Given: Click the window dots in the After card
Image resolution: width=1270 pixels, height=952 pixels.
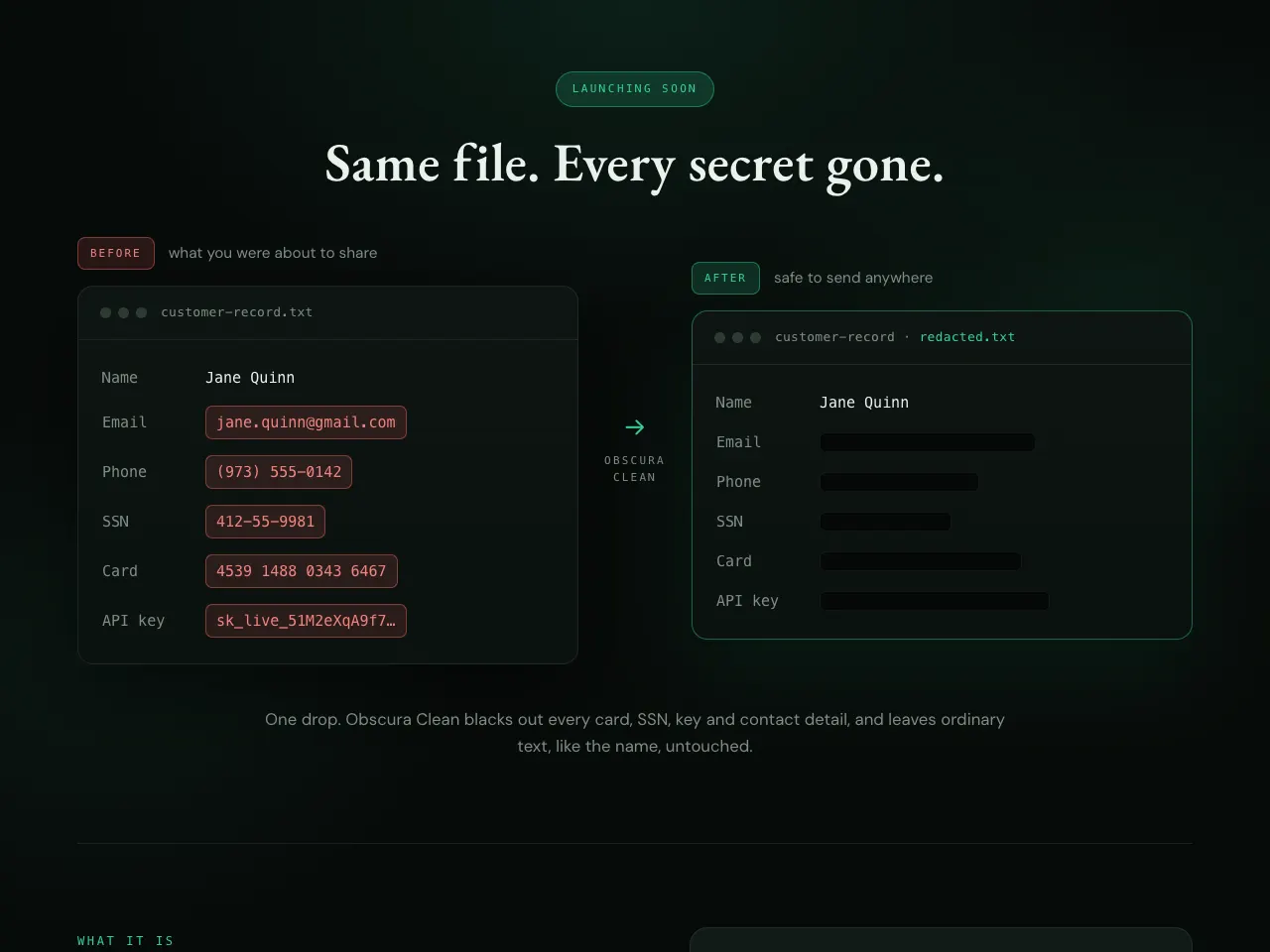Looking at the screenshot, I should 737,337.
